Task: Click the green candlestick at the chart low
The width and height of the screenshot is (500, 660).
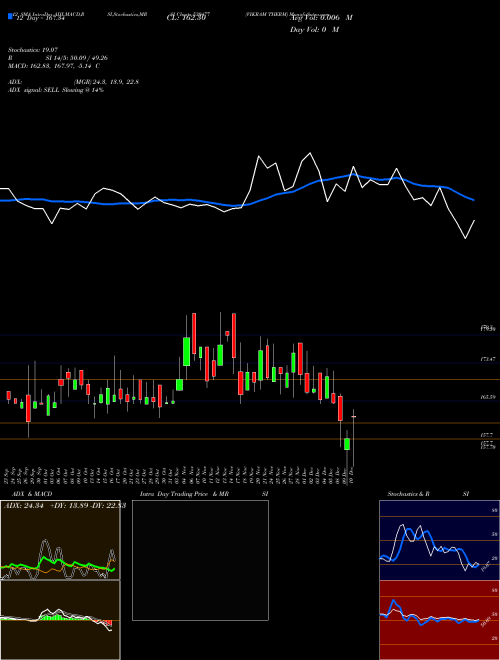Action: pyautogui.click(x=347, y=444)
